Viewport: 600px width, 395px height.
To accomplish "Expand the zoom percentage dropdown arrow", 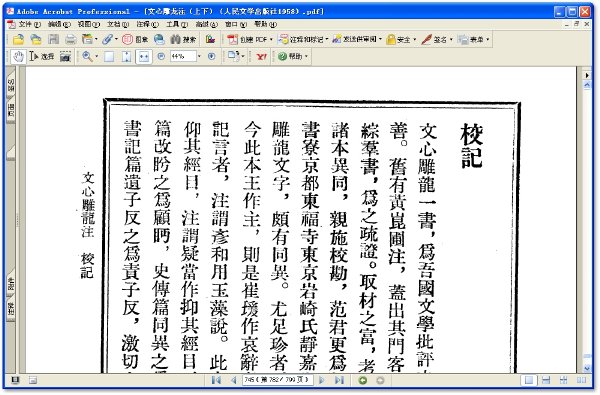I will (199, 57).
